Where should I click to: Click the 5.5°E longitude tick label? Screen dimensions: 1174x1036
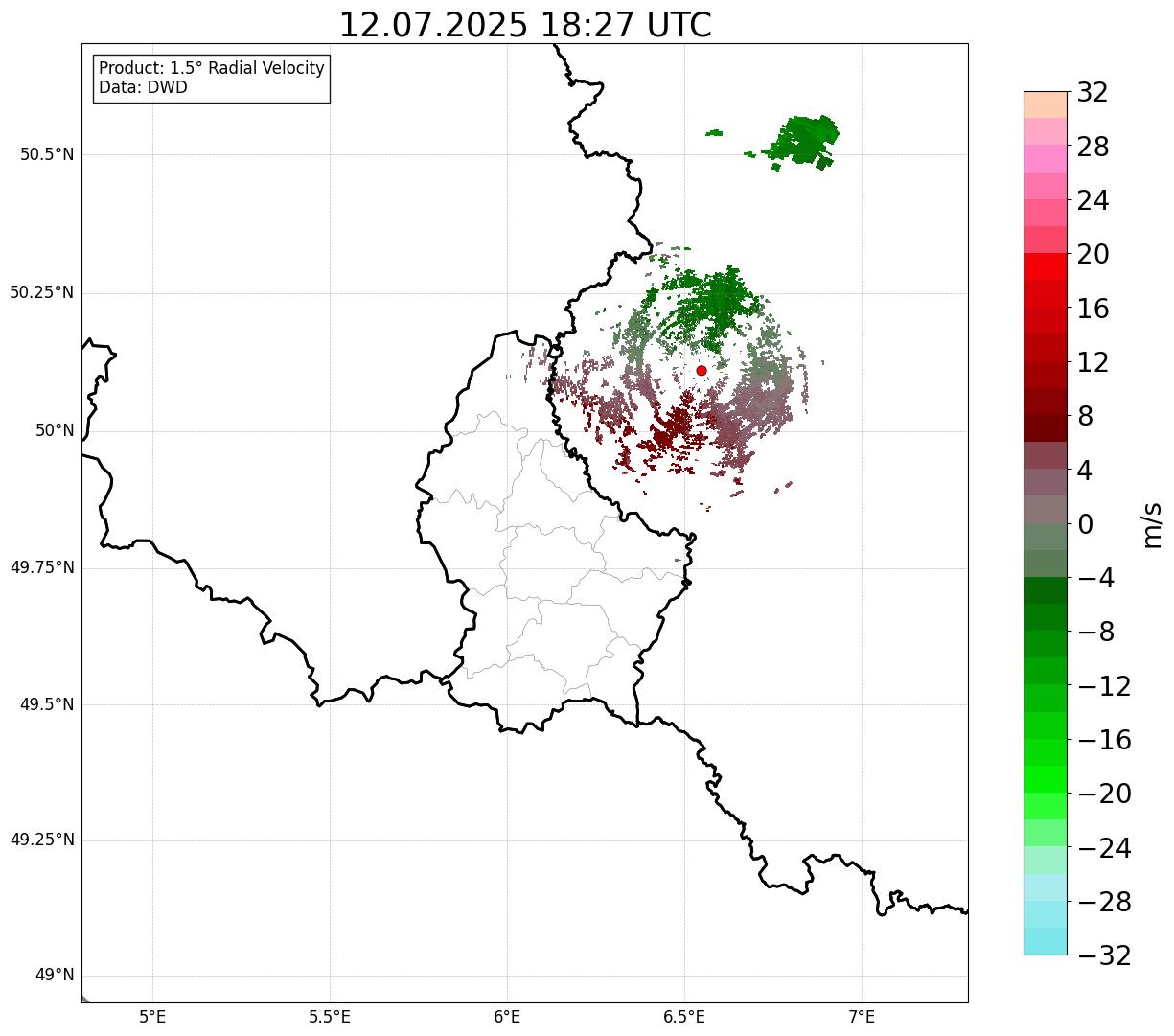(x=330, y=1017)
